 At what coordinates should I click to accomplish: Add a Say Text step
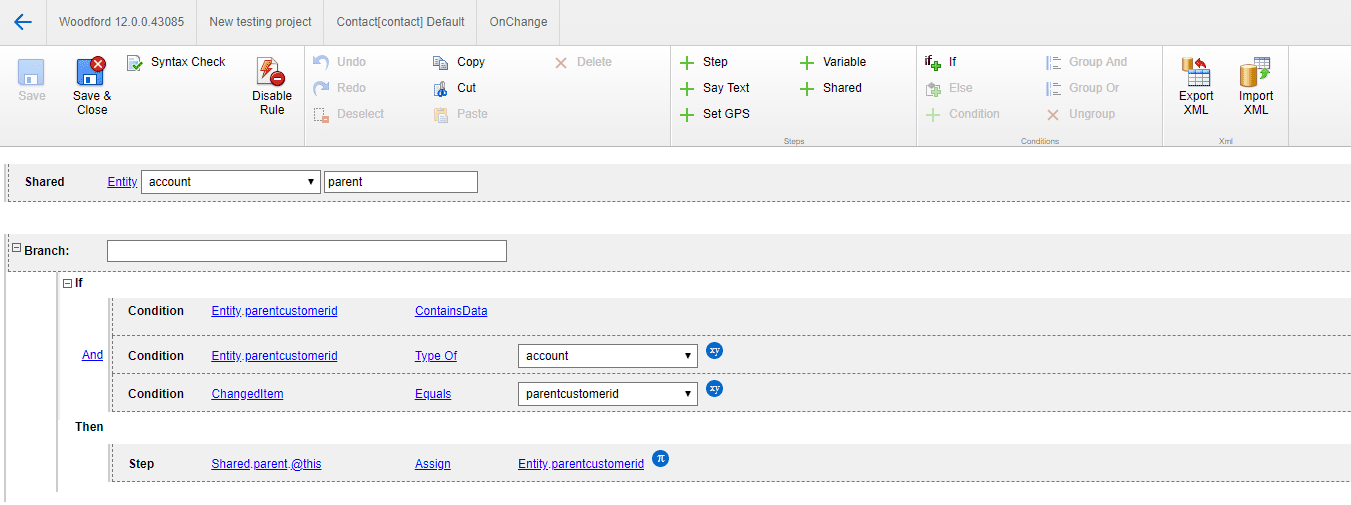point(714,88)
